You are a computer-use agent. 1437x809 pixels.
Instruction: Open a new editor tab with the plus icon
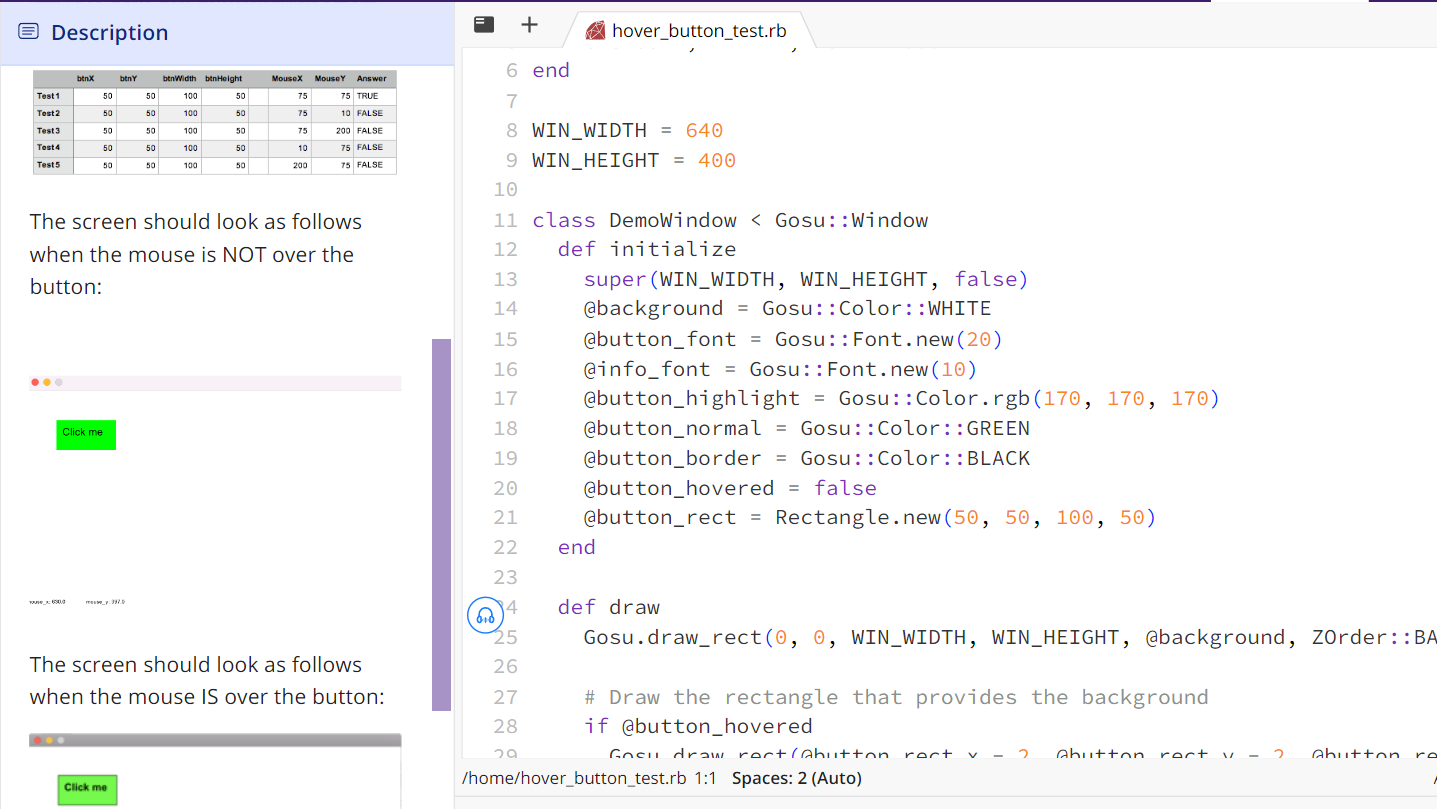pos(529,24)
